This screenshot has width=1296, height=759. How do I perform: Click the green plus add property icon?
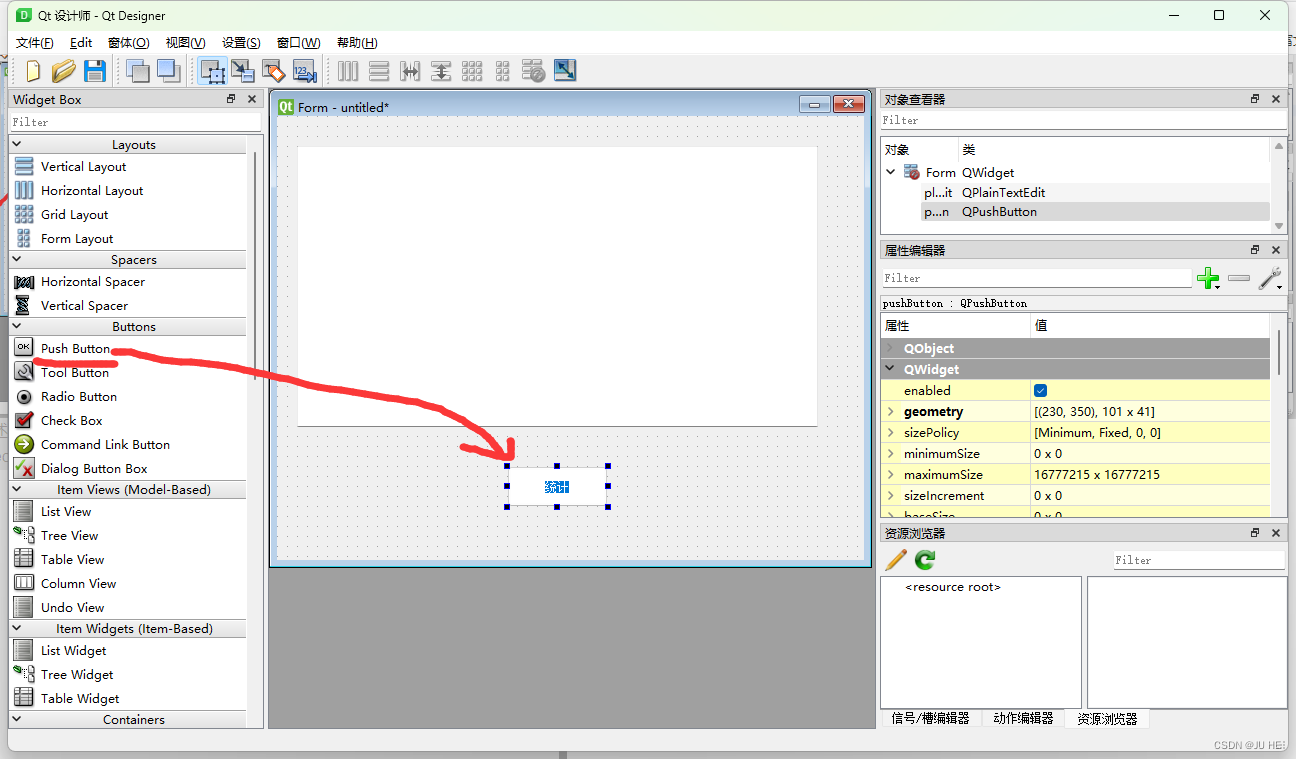[1208, 278]
